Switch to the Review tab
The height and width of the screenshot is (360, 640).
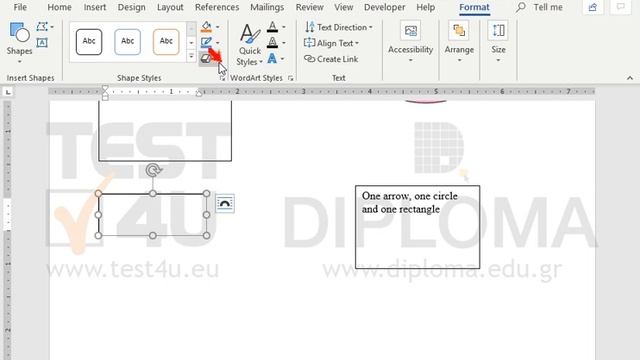click(x=309, y=7)
